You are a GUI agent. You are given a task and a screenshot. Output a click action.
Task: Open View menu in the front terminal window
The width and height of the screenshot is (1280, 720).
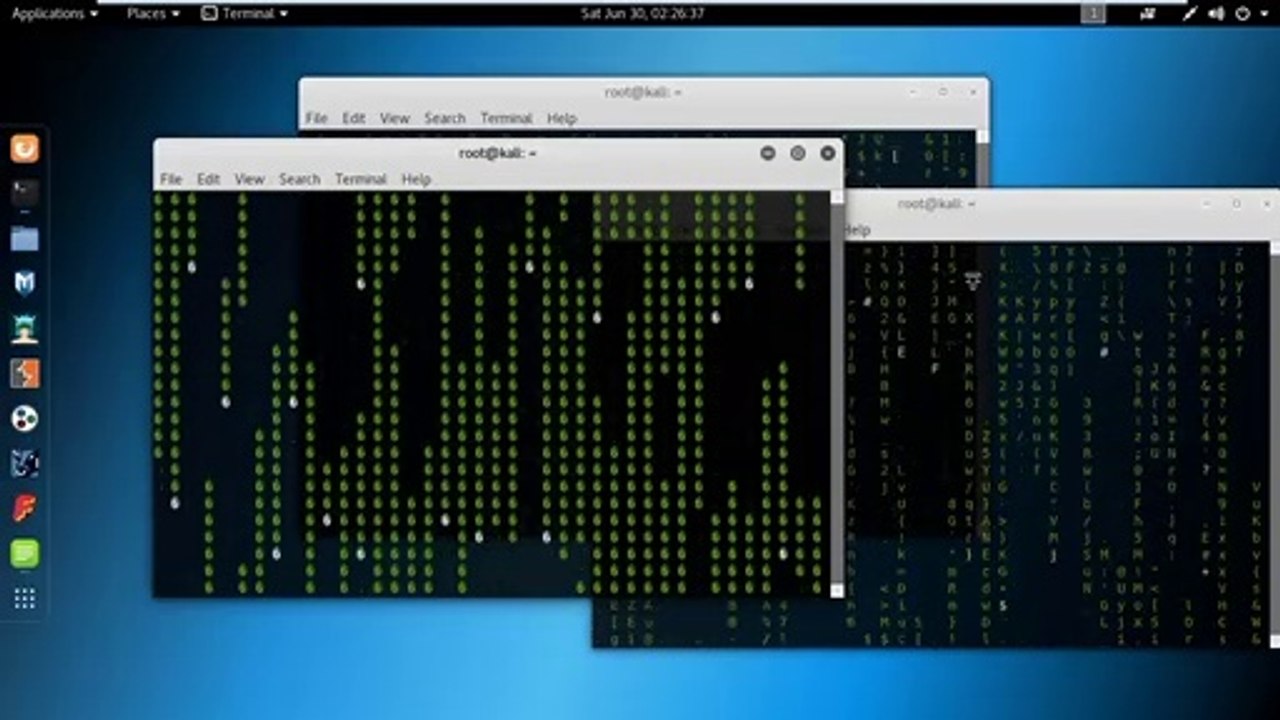coord(249,179)
